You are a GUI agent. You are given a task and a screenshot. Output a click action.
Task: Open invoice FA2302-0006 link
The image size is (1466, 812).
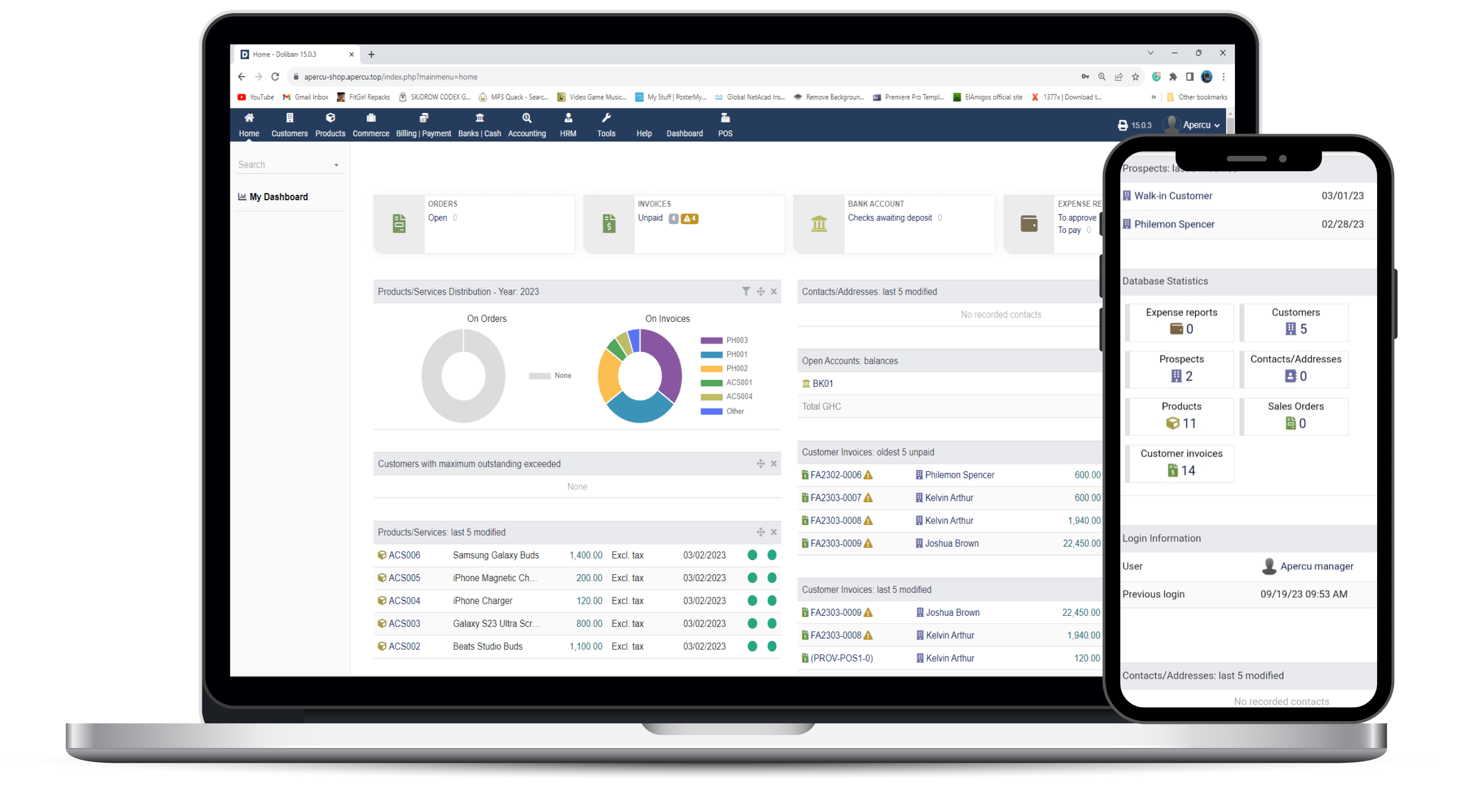click(x=835, y=475)
